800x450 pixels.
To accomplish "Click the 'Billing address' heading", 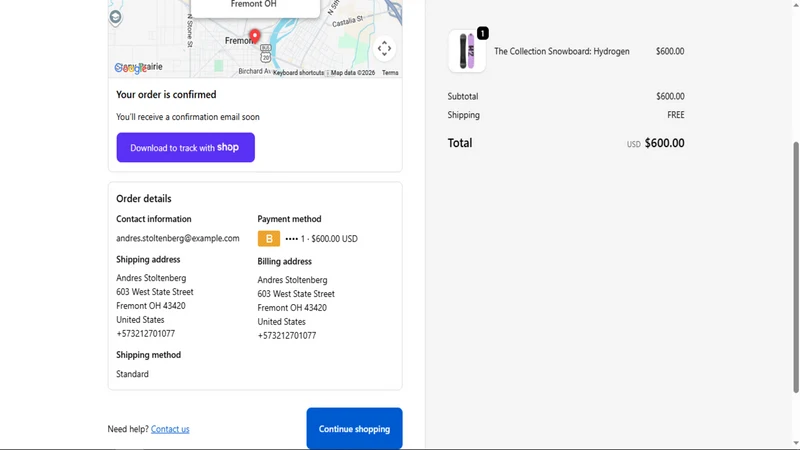I will 284,261.
